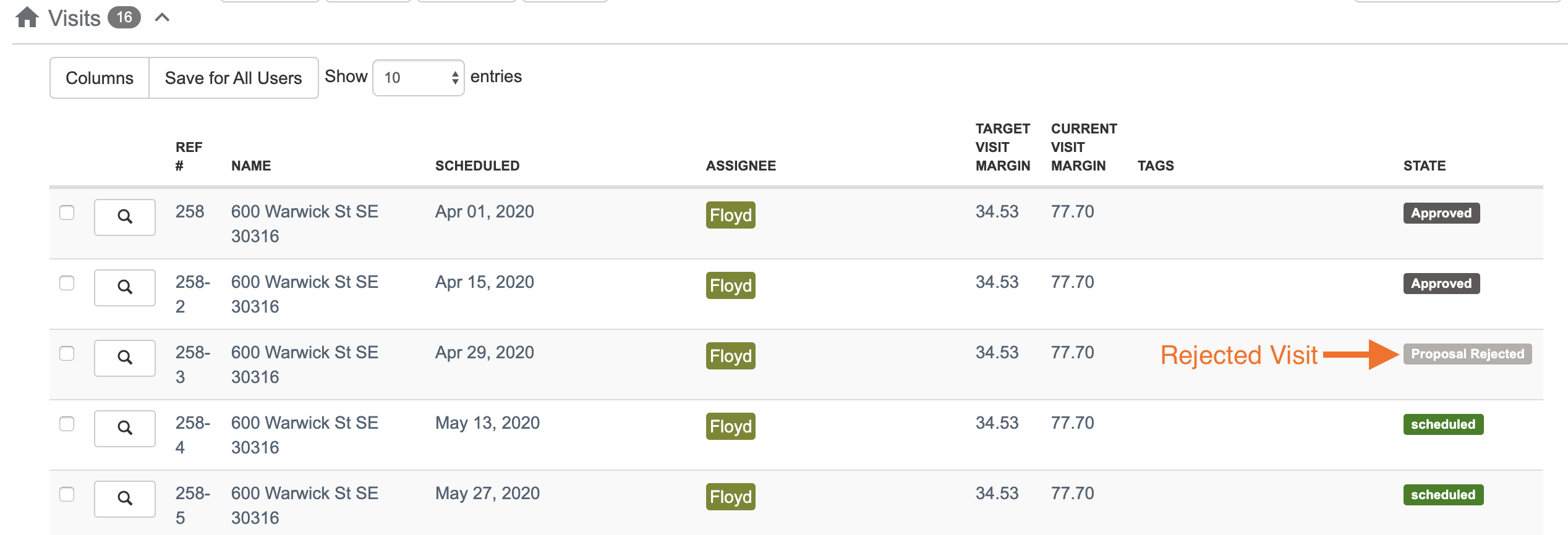
Task: Check the row for visit 258-5
Action: pos(67,494)
